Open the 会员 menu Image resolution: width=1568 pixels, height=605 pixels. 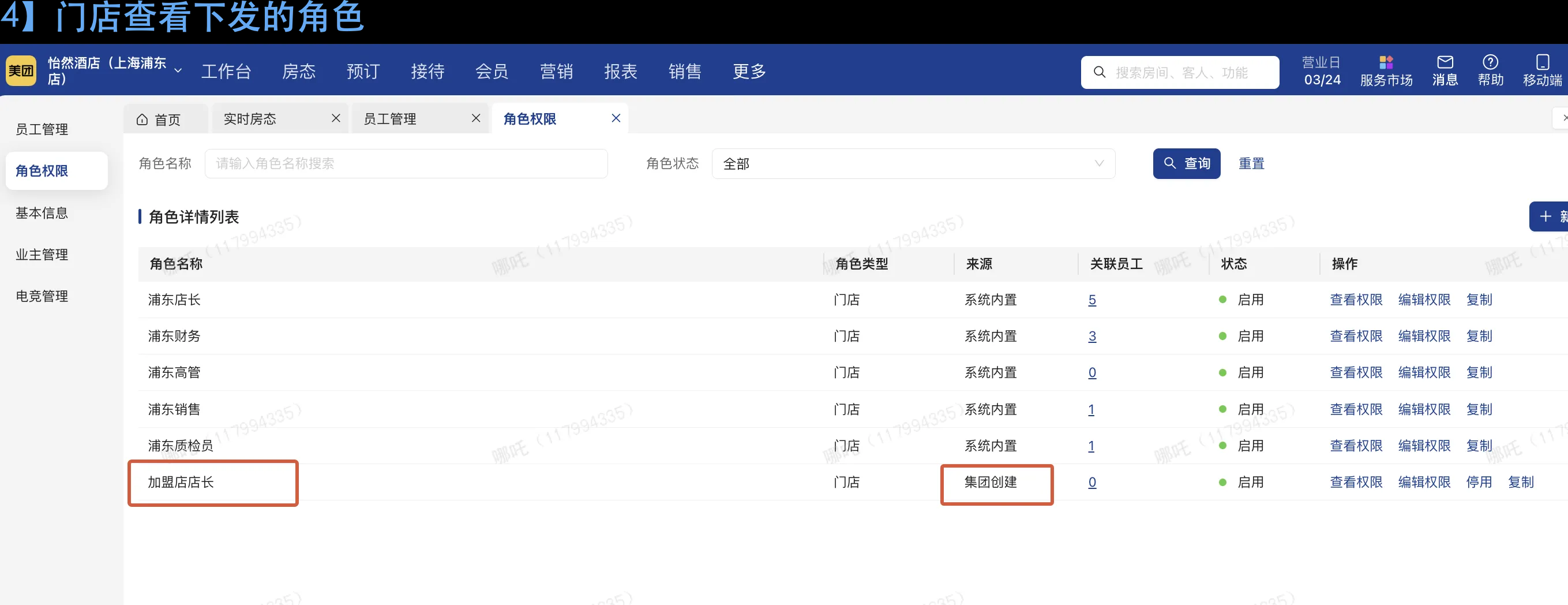pos(492,71)
